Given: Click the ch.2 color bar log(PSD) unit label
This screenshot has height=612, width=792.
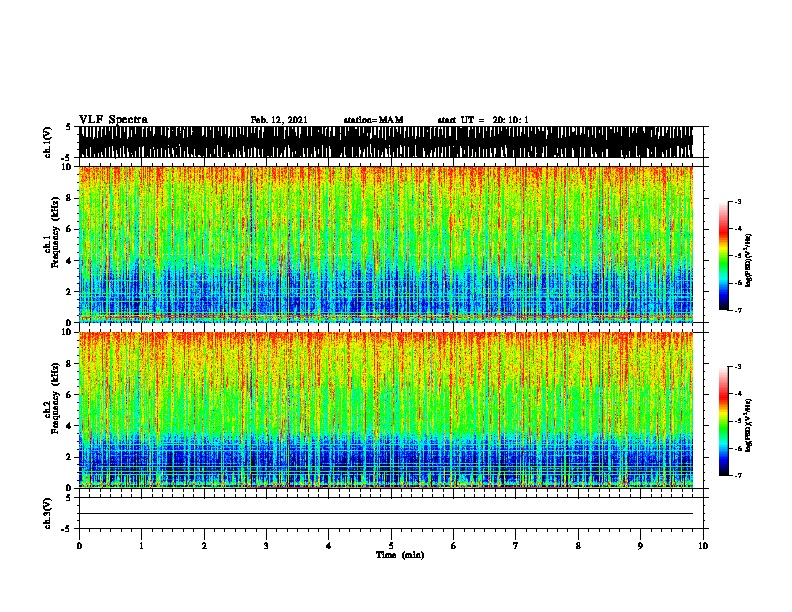Looking at the screenshot, I should click(749, 425).
